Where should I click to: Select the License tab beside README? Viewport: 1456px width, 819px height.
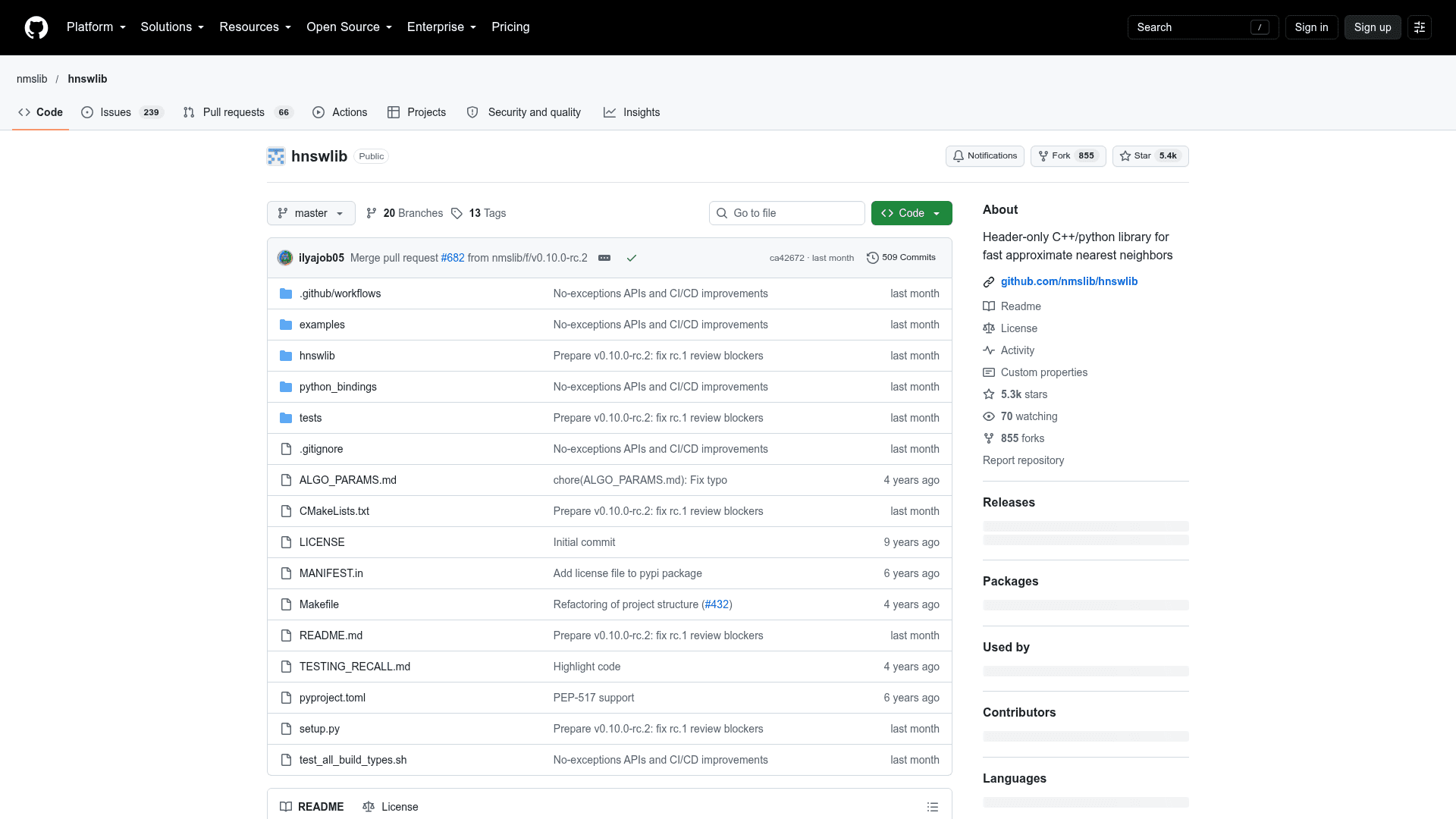click(x=391, y=807)
